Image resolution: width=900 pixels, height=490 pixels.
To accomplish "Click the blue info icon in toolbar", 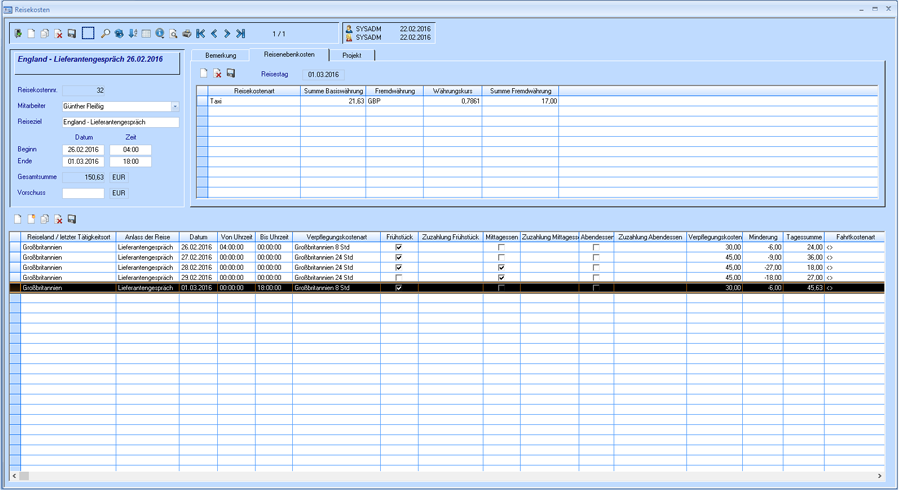I will (160, 34).
